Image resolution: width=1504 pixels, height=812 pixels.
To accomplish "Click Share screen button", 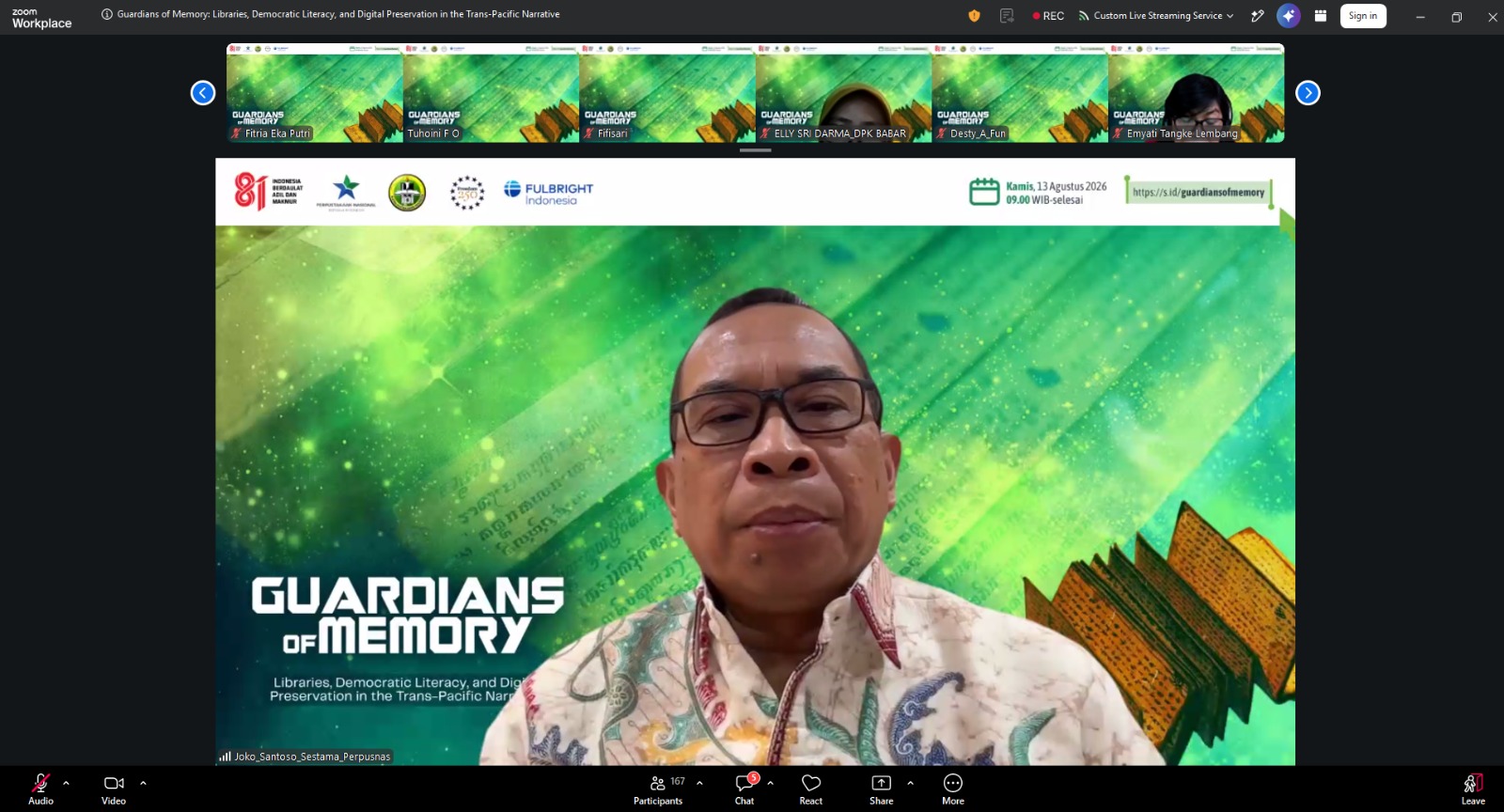I will (x=882, y=789).
